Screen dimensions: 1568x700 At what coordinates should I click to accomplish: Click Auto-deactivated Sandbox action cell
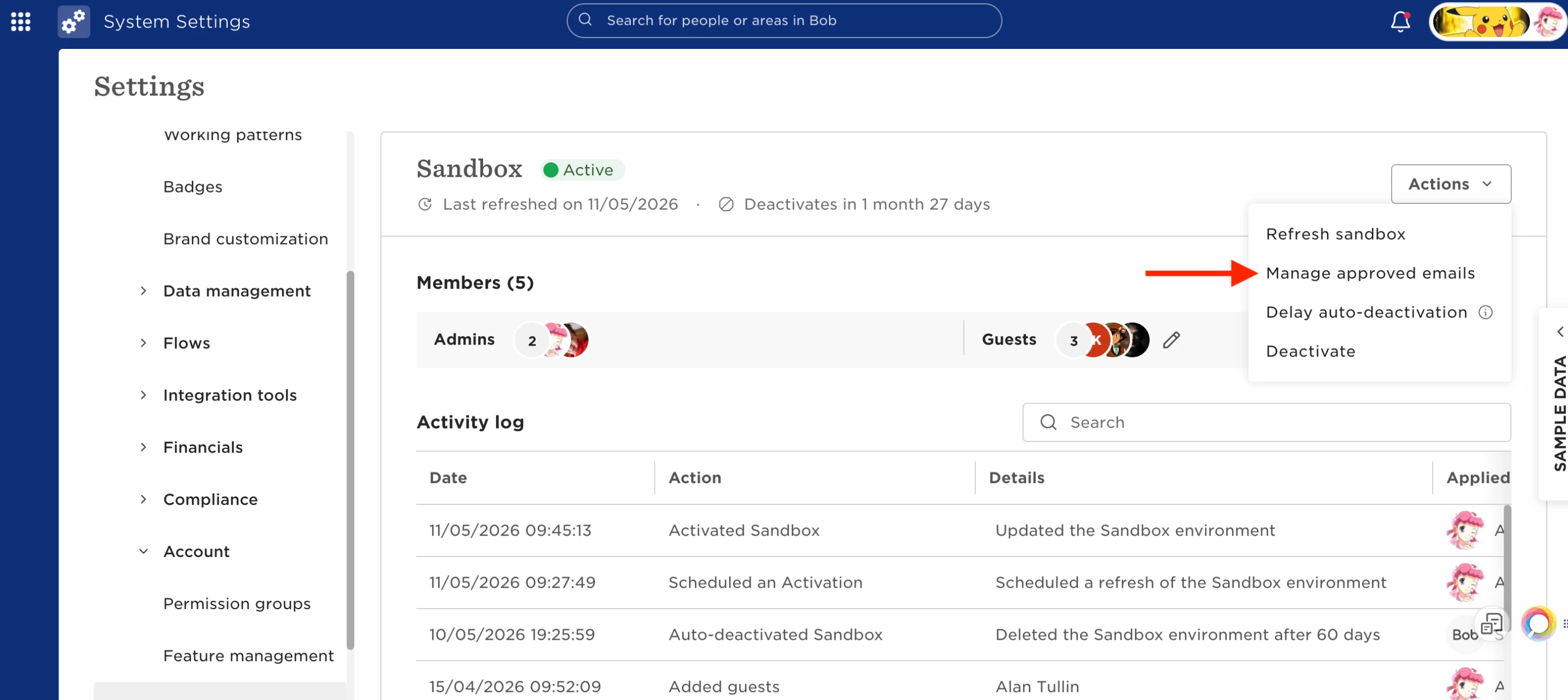click(775, 634)
